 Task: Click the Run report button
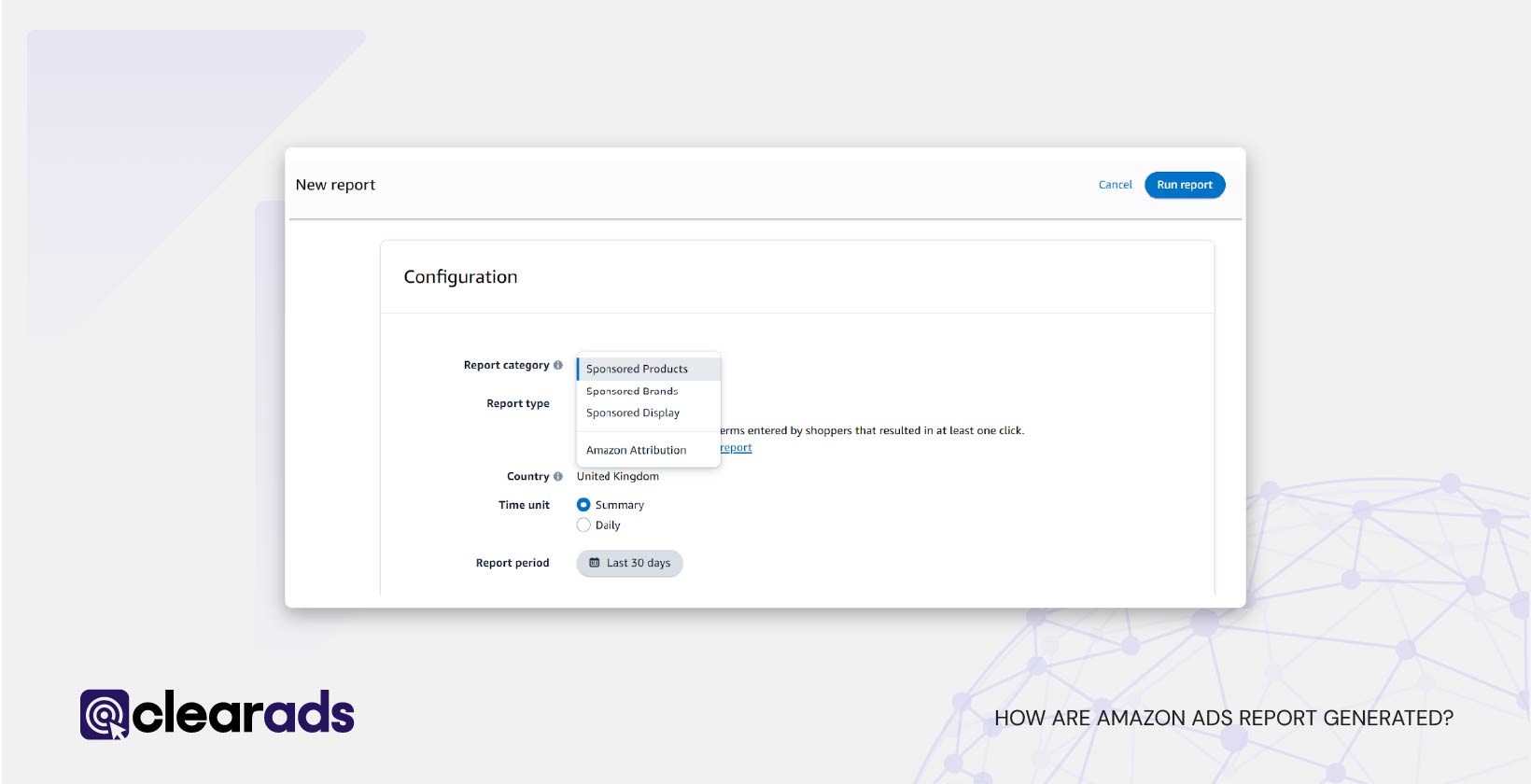click(1185, 185)
